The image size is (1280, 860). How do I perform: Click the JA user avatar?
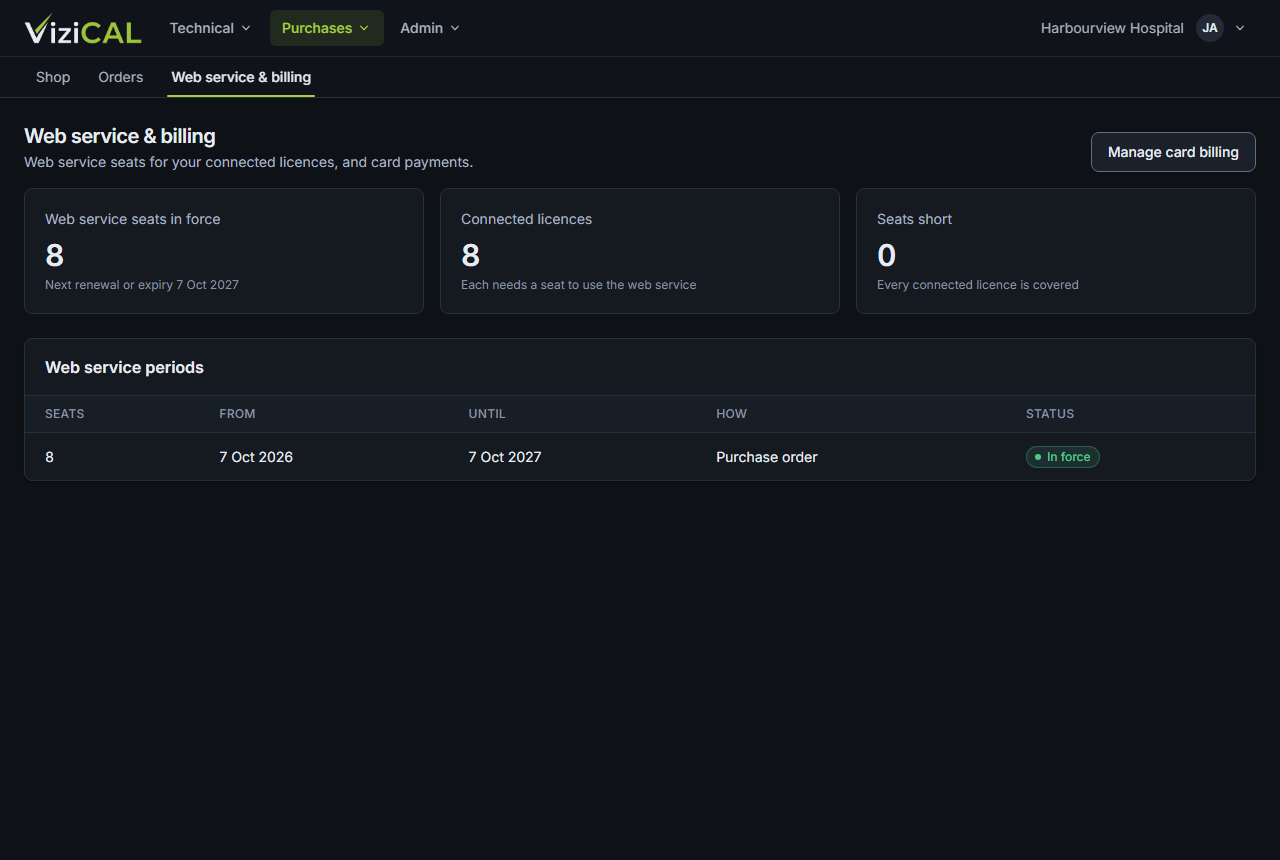1210,28
